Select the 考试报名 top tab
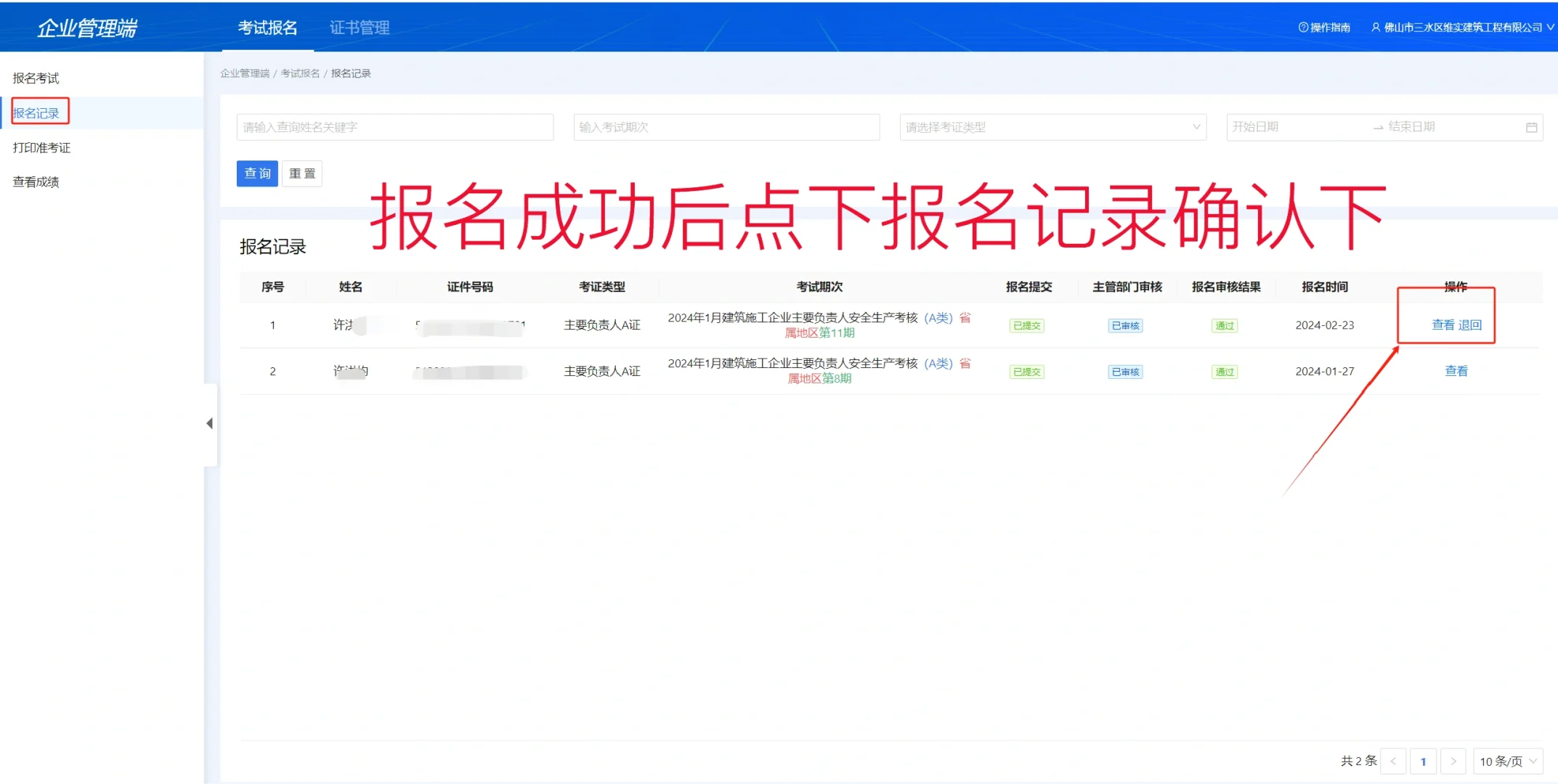This screenshot has width=1558, height=784. [267, 28]
